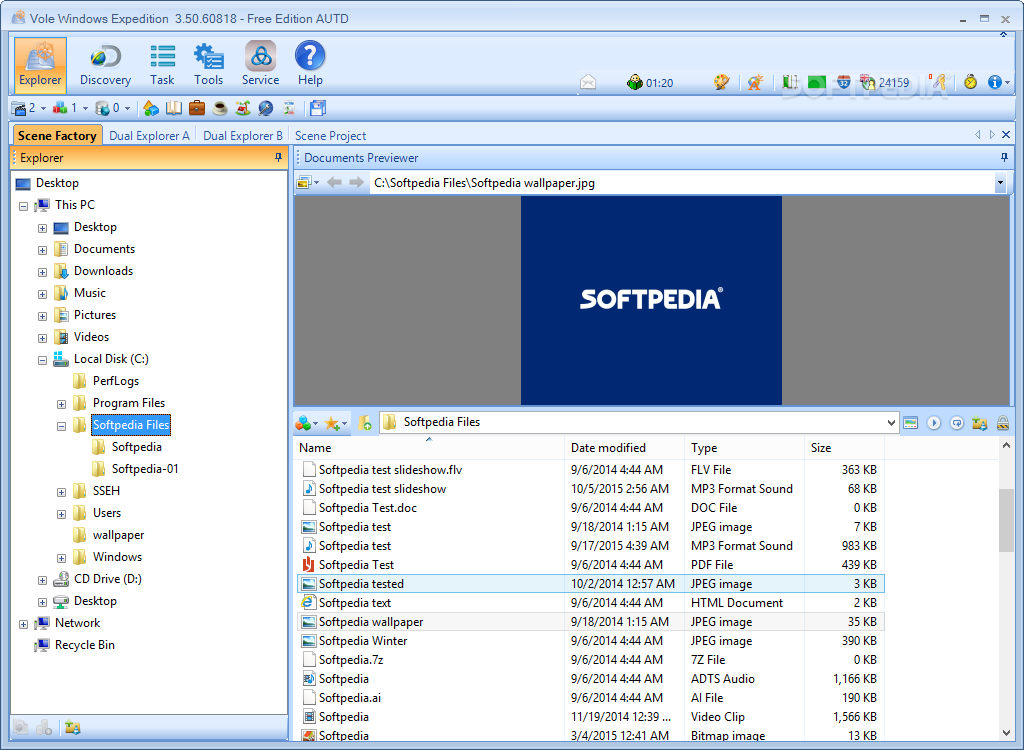Open the paint palette theme icon

pyautogui.click(x=722, y=82)
